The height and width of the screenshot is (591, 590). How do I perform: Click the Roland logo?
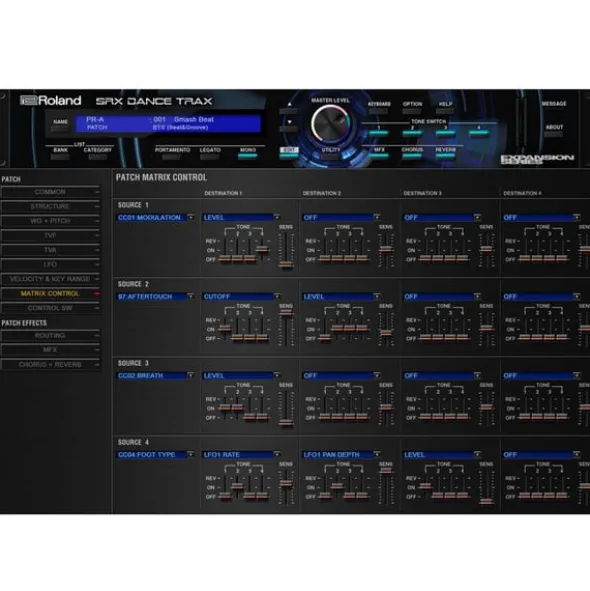(51, 101)
